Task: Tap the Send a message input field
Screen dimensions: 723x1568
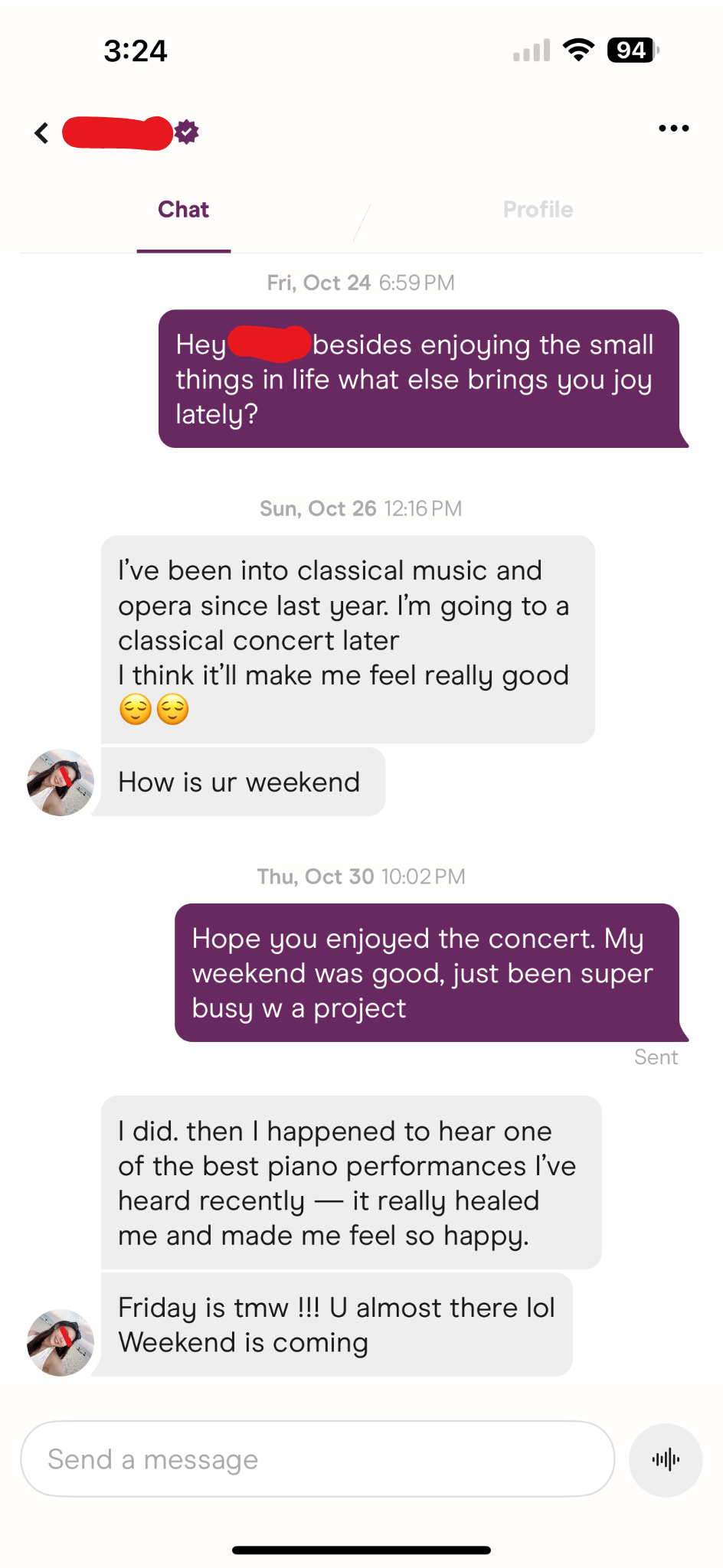Action: coord(318,1459)
